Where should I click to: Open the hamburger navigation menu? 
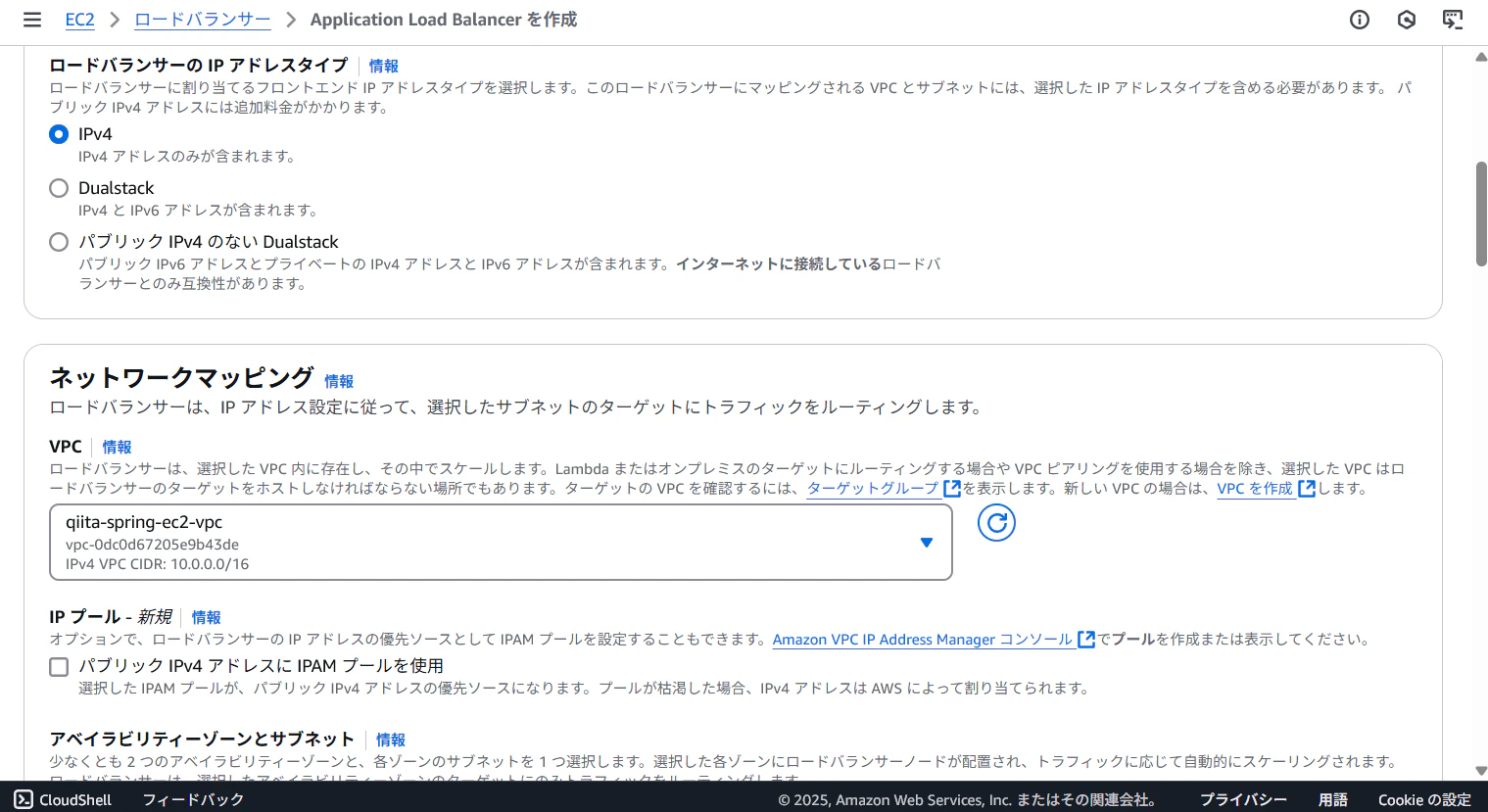click(32, 20)
